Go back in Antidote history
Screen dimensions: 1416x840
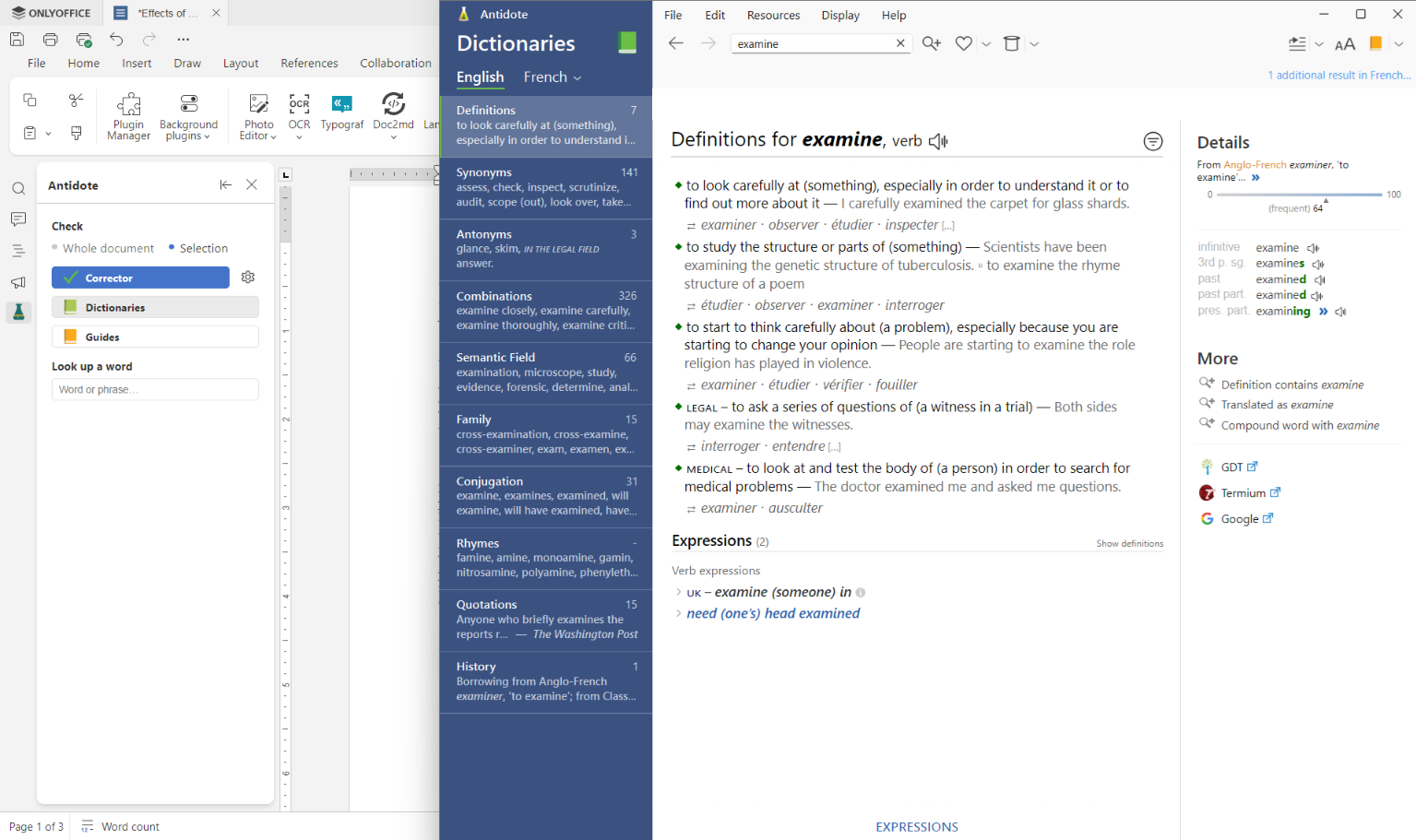[x=676, y=43]
